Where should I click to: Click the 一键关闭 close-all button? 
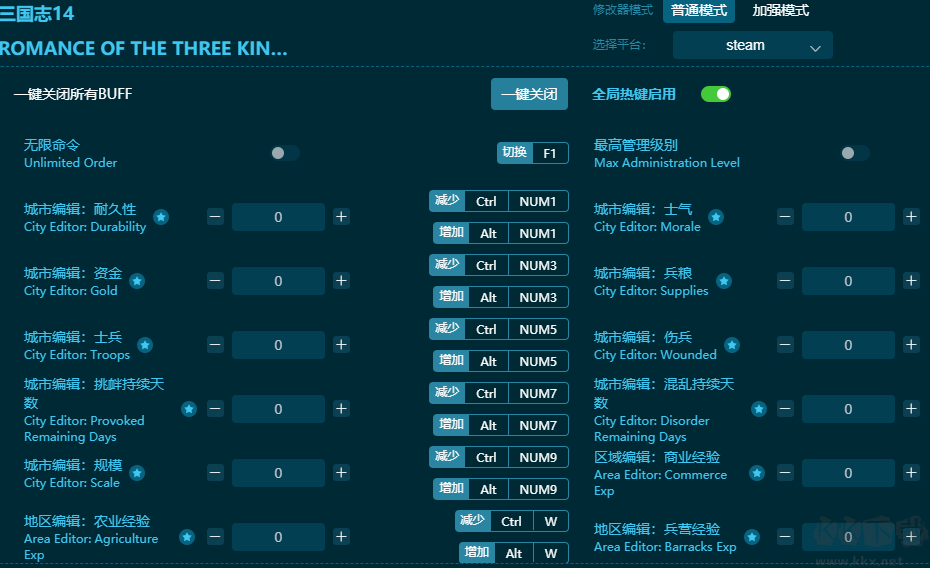(529, 94)
